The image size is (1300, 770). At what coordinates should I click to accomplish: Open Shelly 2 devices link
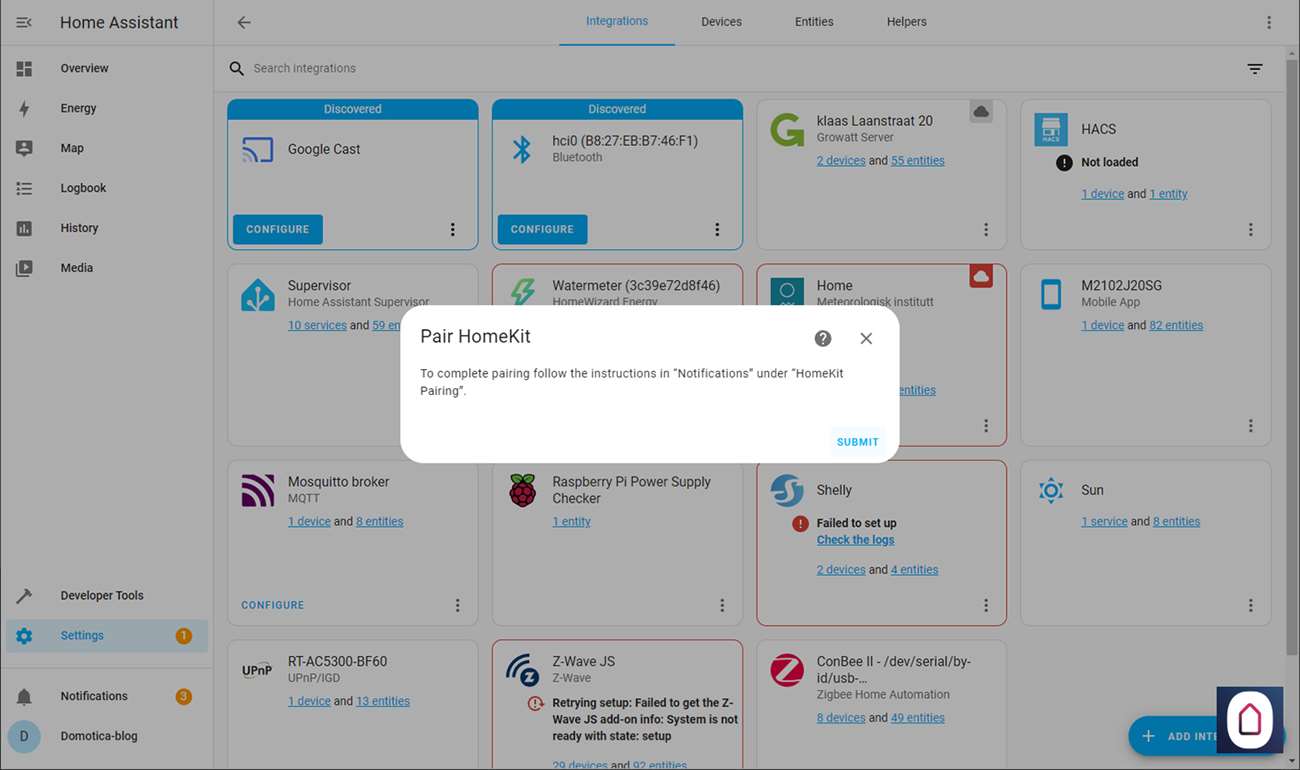pyautogui.click(x=841, y=570)
